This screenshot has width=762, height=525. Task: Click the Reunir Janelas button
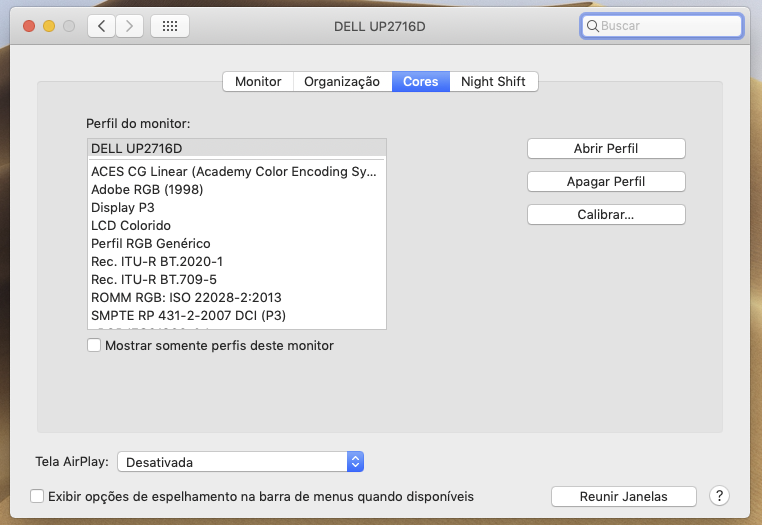click(623, 496)
